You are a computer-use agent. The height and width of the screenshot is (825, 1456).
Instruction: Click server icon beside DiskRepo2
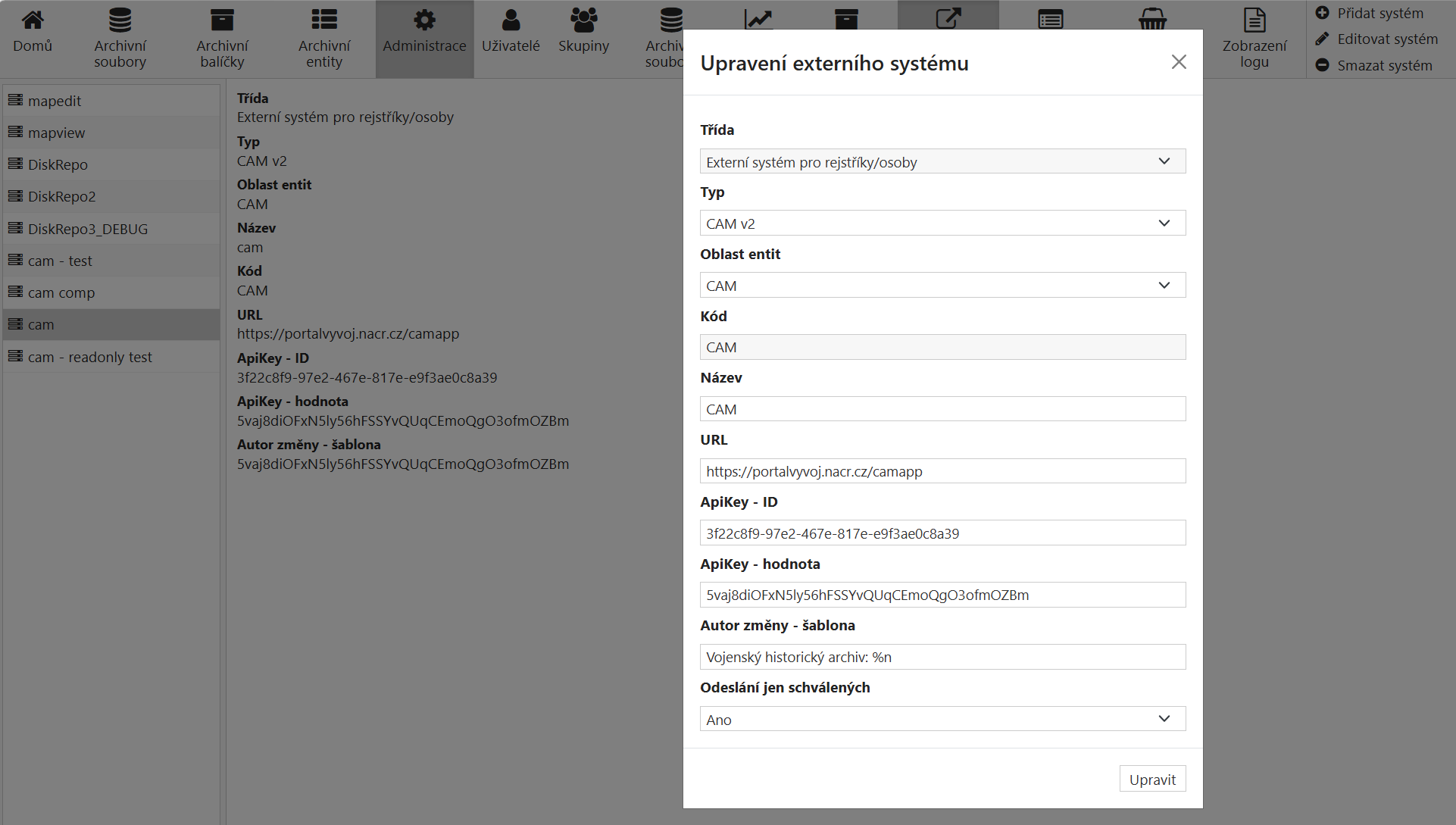coord(15,195)
